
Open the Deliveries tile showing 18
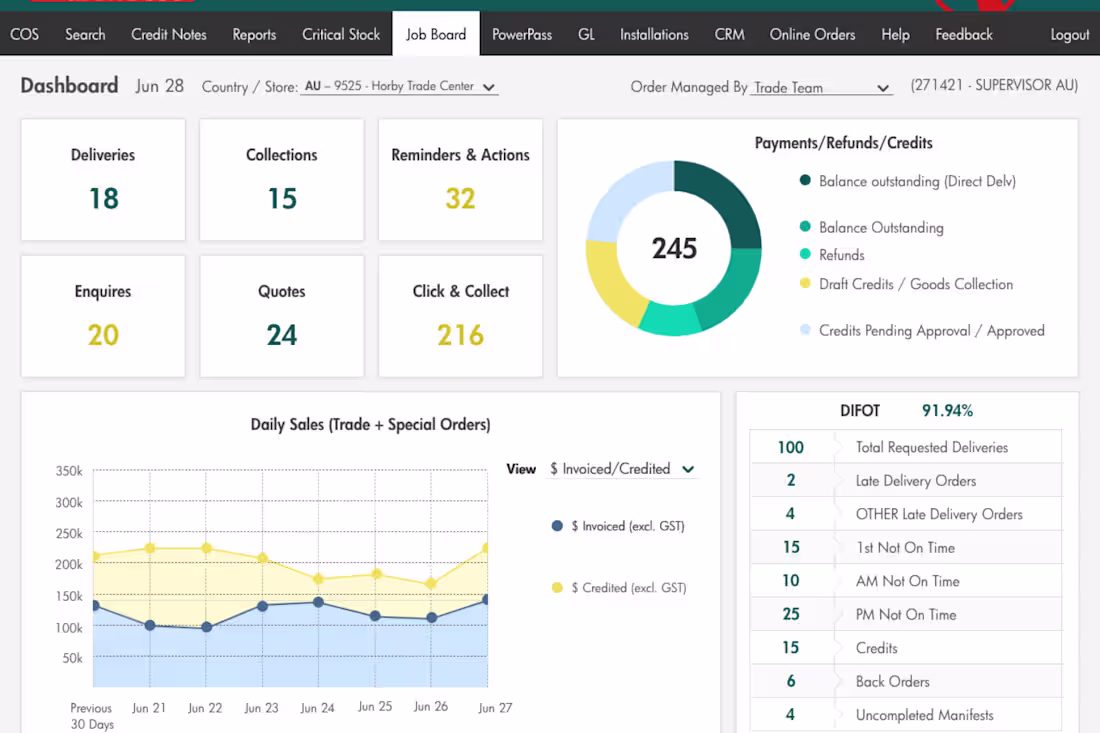[103, 180]
